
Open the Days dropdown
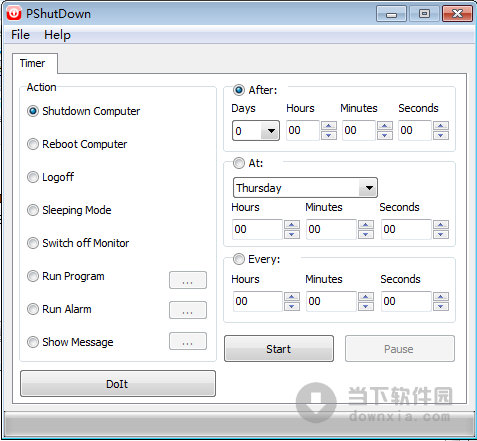[x=256, y=130]
